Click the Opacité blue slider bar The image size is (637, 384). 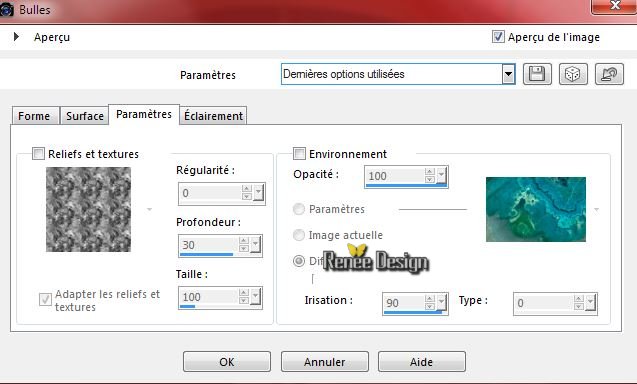click(x=406, y=185)
